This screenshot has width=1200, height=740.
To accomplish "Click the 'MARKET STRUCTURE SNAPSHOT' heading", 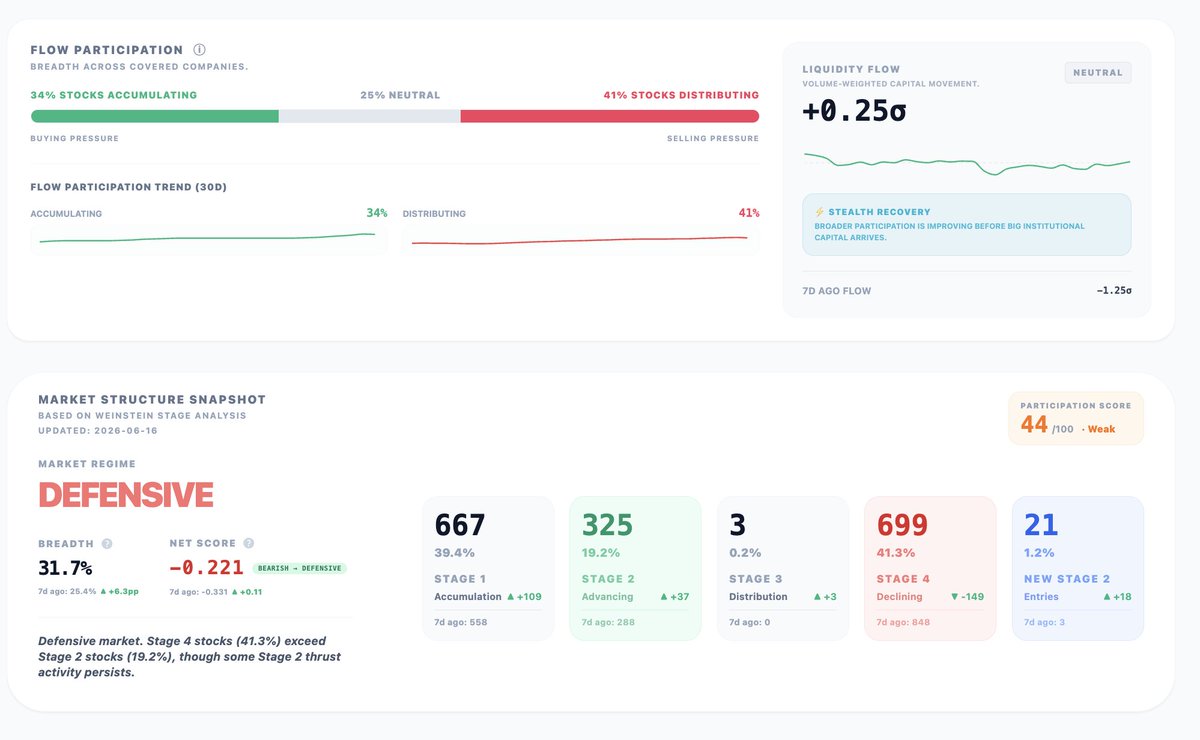I will (152, 400).
